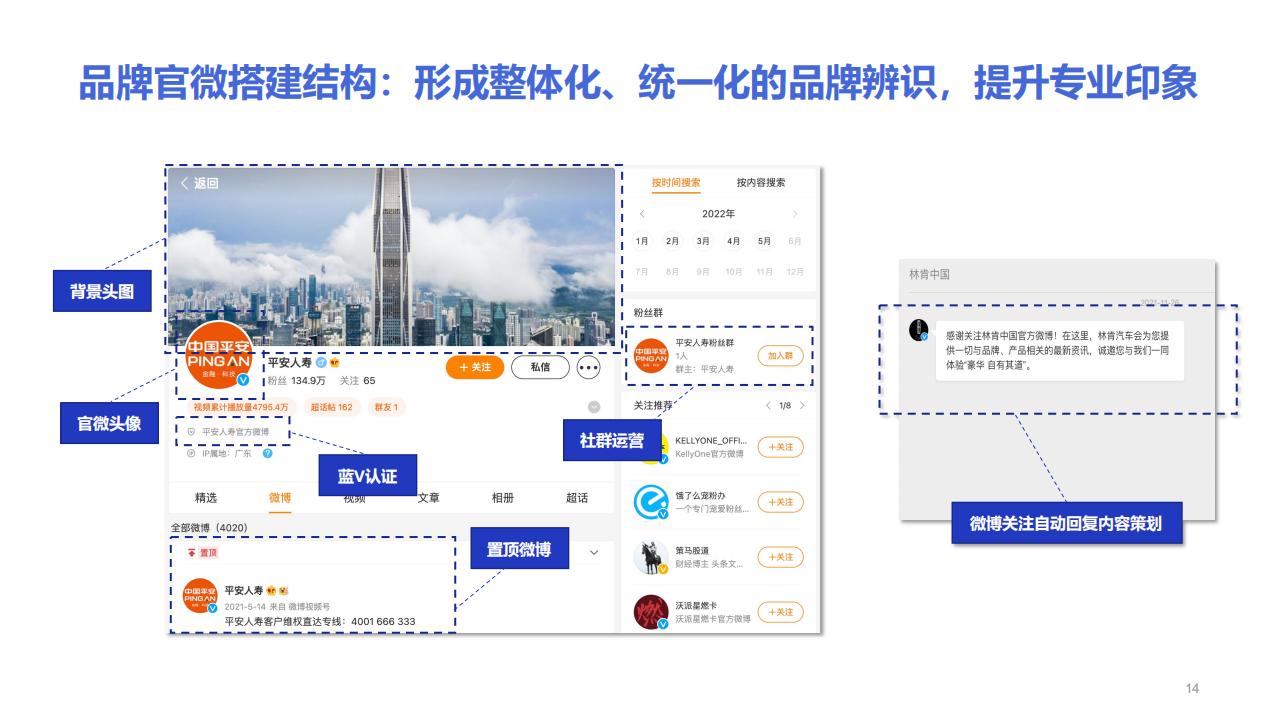
Task: Click the 群友 1 tag
Action: [x=386, y=407]
